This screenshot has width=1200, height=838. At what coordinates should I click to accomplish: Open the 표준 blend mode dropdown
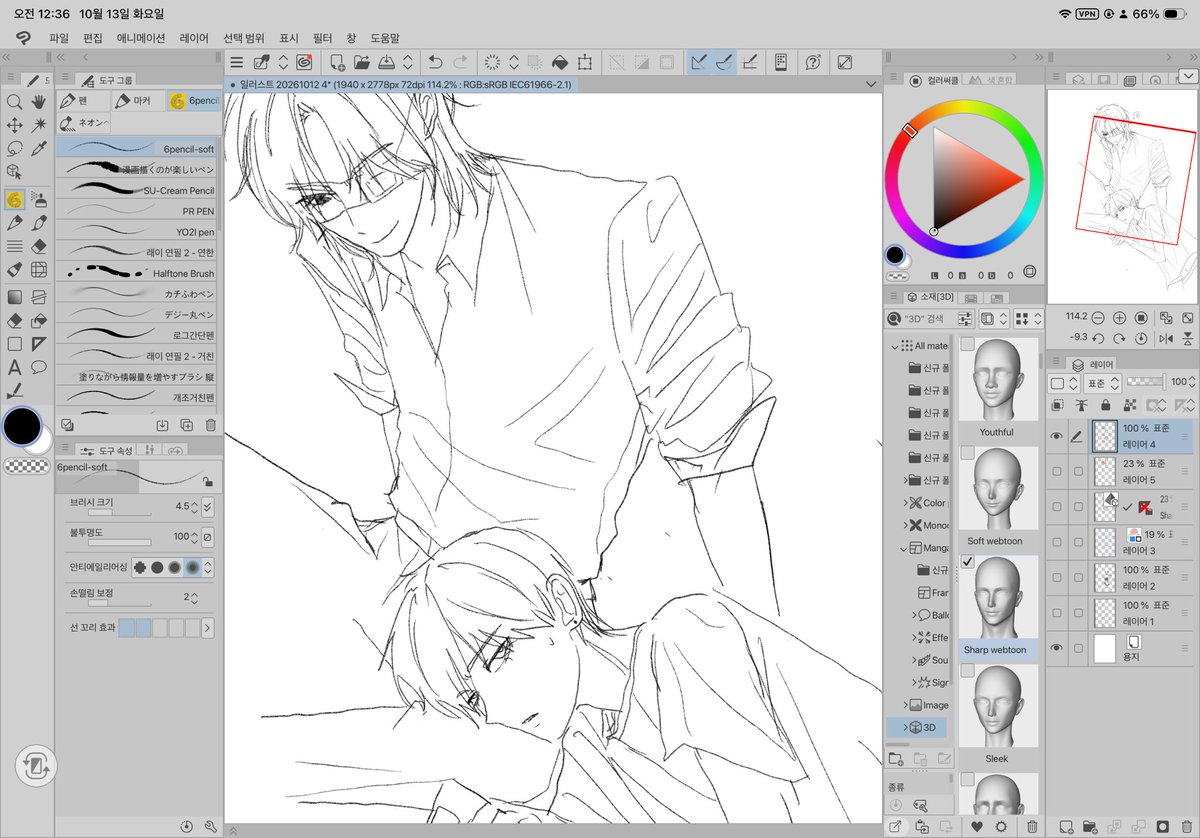tap(1104, 382)
